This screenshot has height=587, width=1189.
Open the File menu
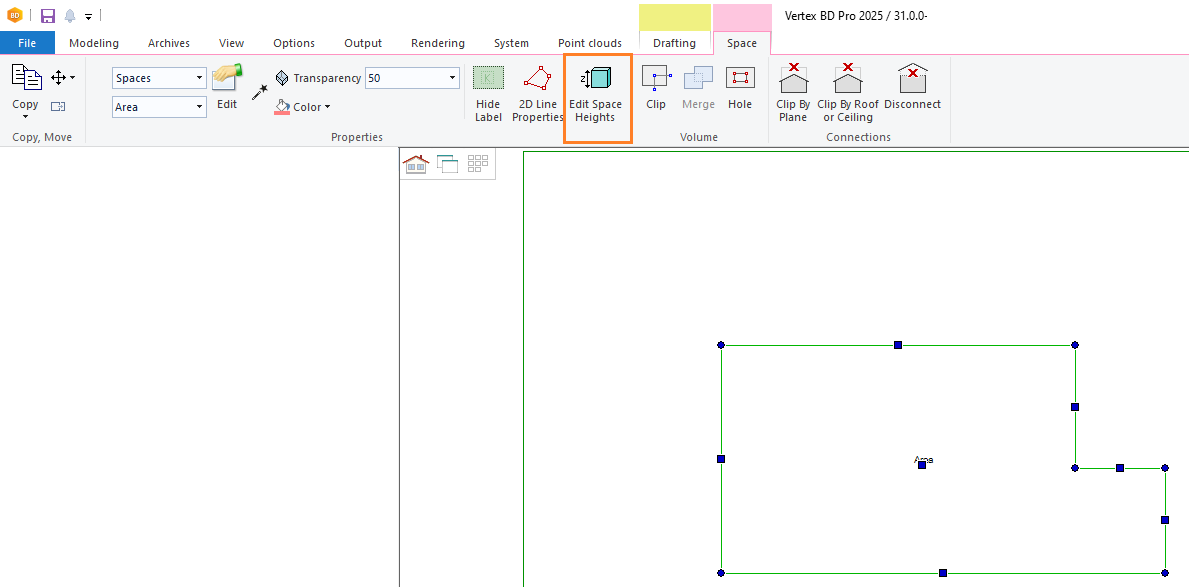click(x=27, y=43)
